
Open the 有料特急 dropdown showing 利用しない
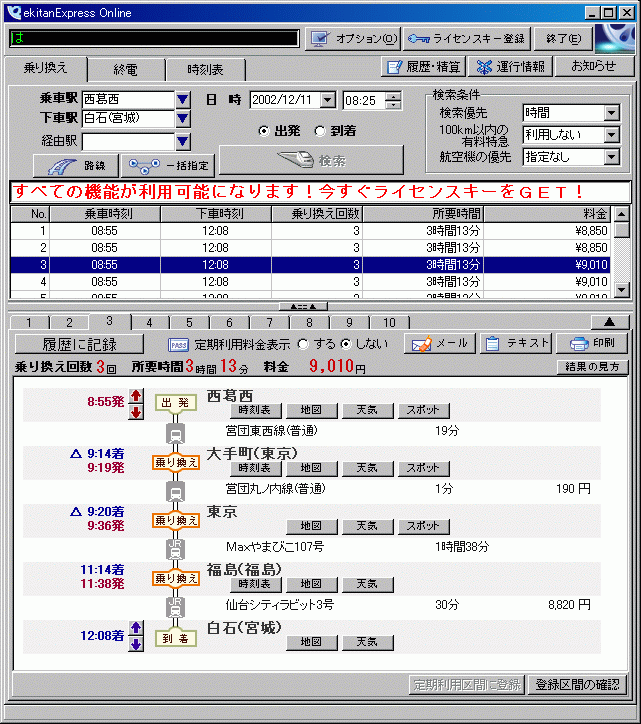point(611,135)
